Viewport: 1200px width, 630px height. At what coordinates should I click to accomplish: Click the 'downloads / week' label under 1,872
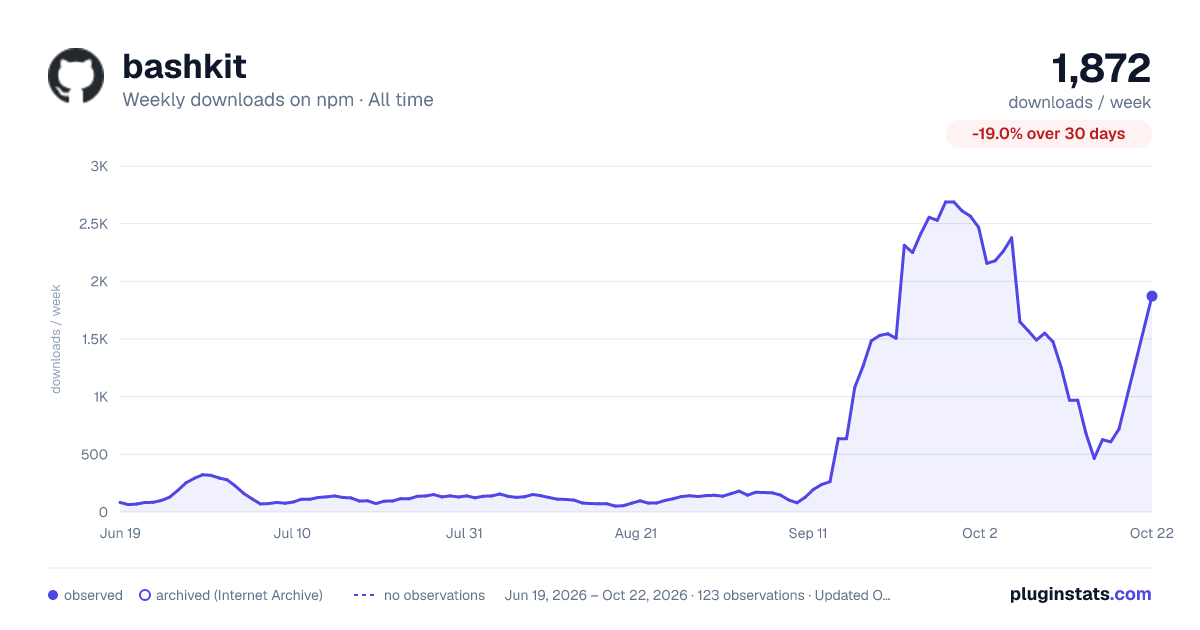[x=1080, y=102]
